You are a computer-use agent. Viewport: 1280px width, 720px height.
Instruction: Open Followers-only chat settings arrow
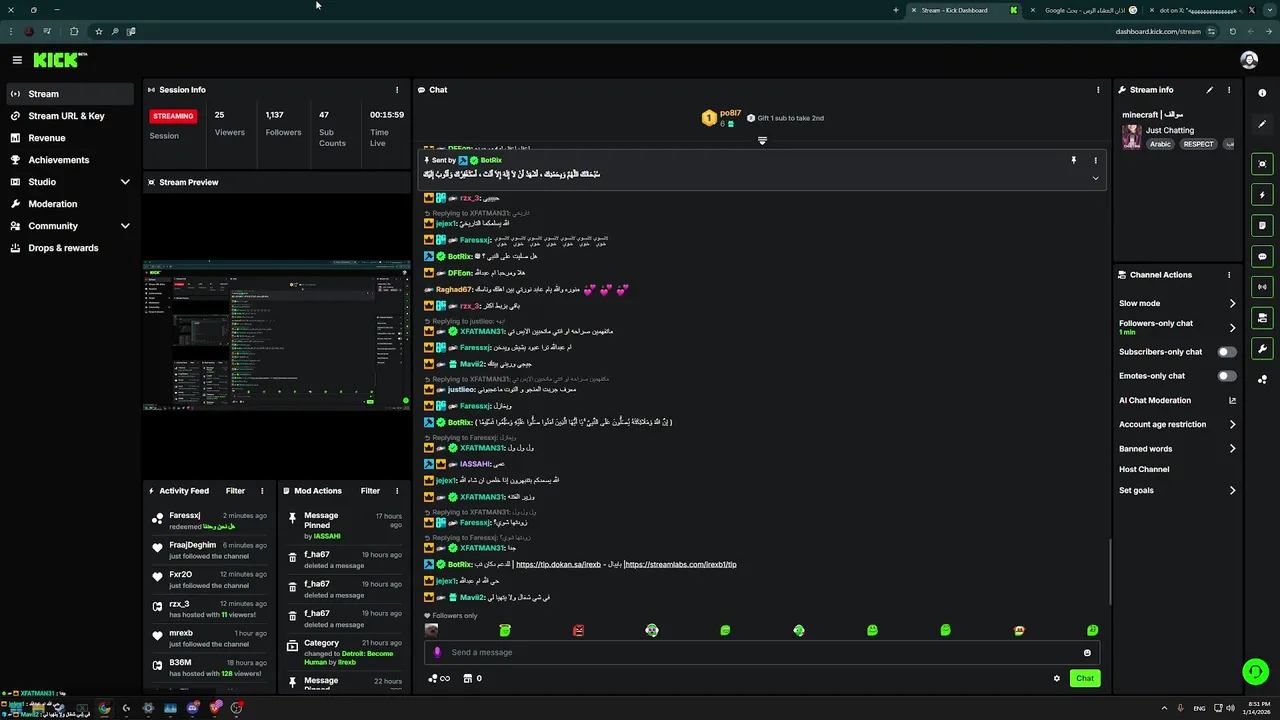click(1232, 327)
